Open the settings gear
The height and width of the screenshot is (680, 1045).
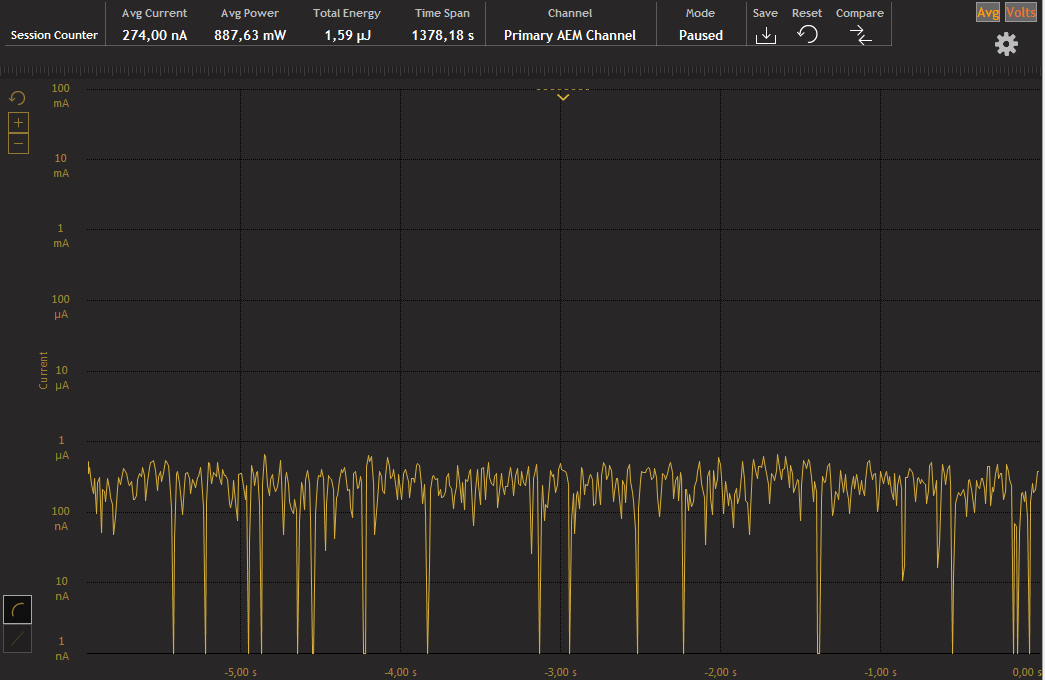pyautogui.click(x=1006, y=45)
